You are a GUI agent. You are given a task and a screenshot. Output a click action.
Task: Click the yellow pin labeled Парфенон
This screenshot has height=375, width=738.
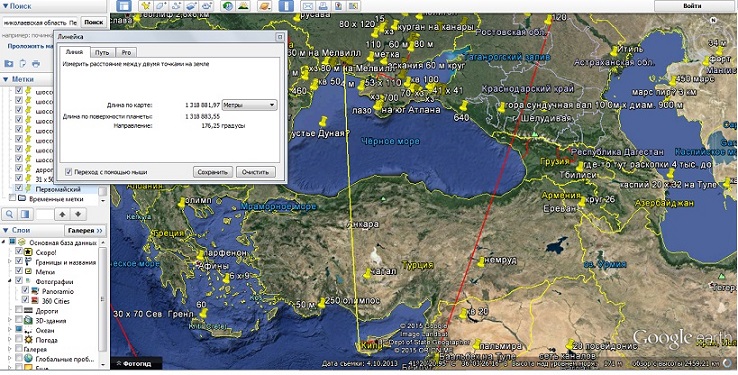[201, 255]
